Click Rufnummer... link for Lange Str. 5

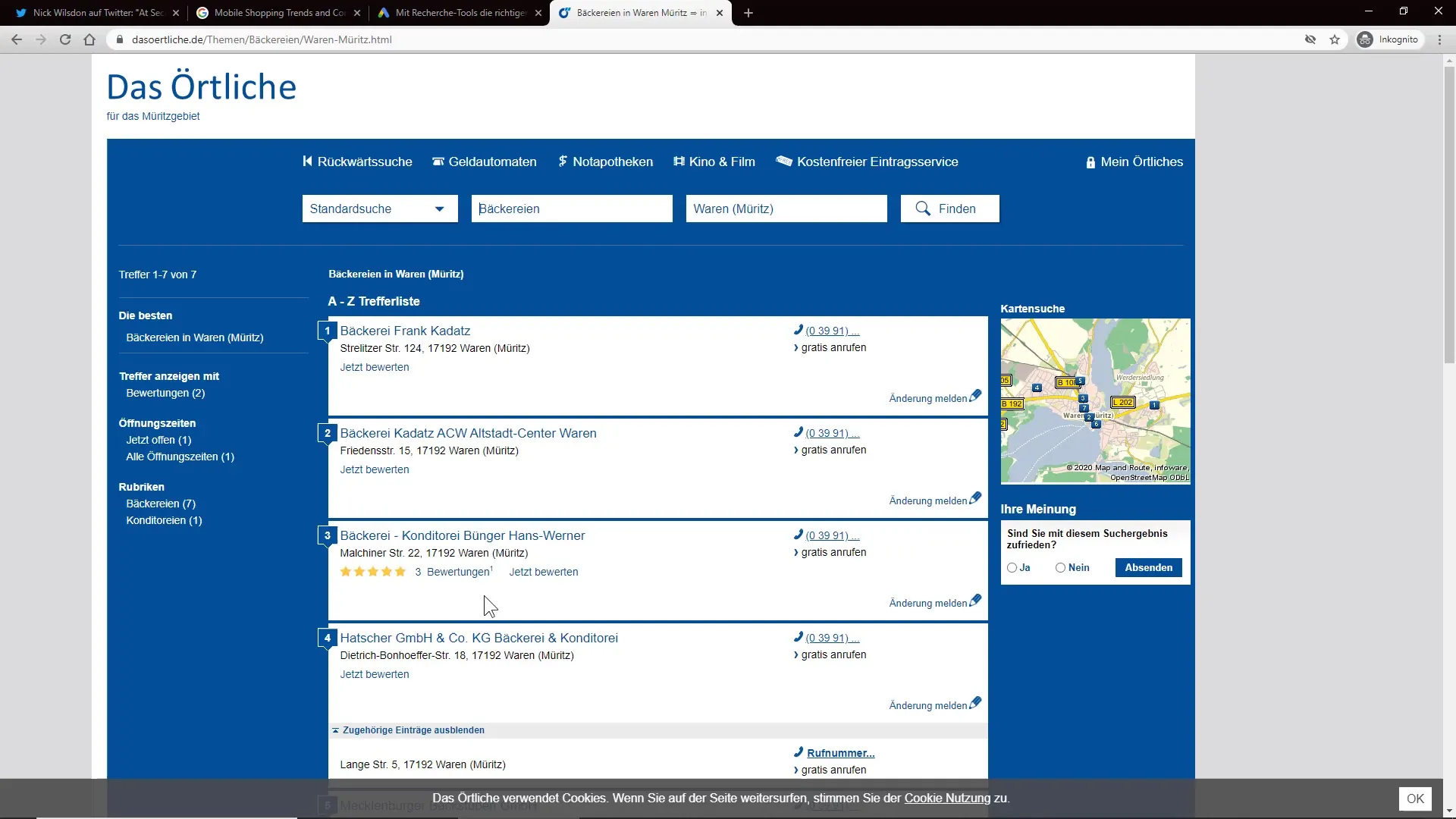pos(840,753)
